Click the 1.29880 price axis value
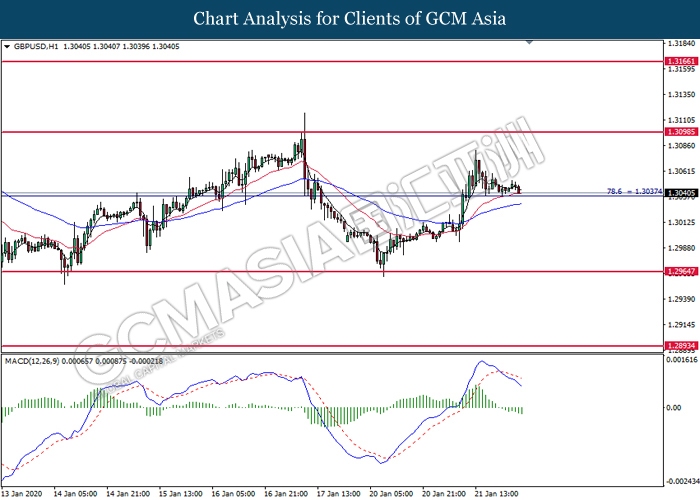700x500 pixels. click(682, 248)
